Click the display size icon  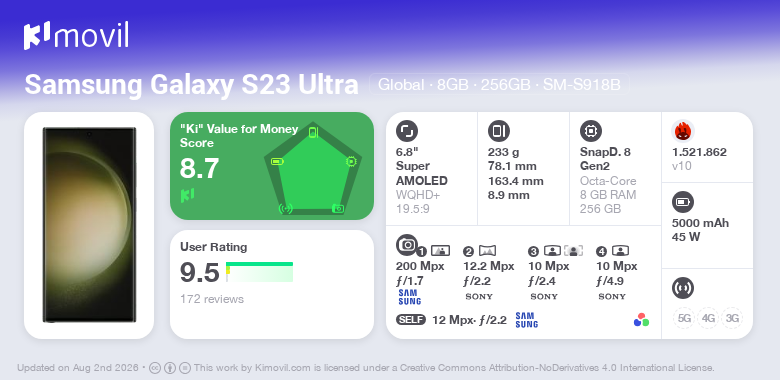407,131
